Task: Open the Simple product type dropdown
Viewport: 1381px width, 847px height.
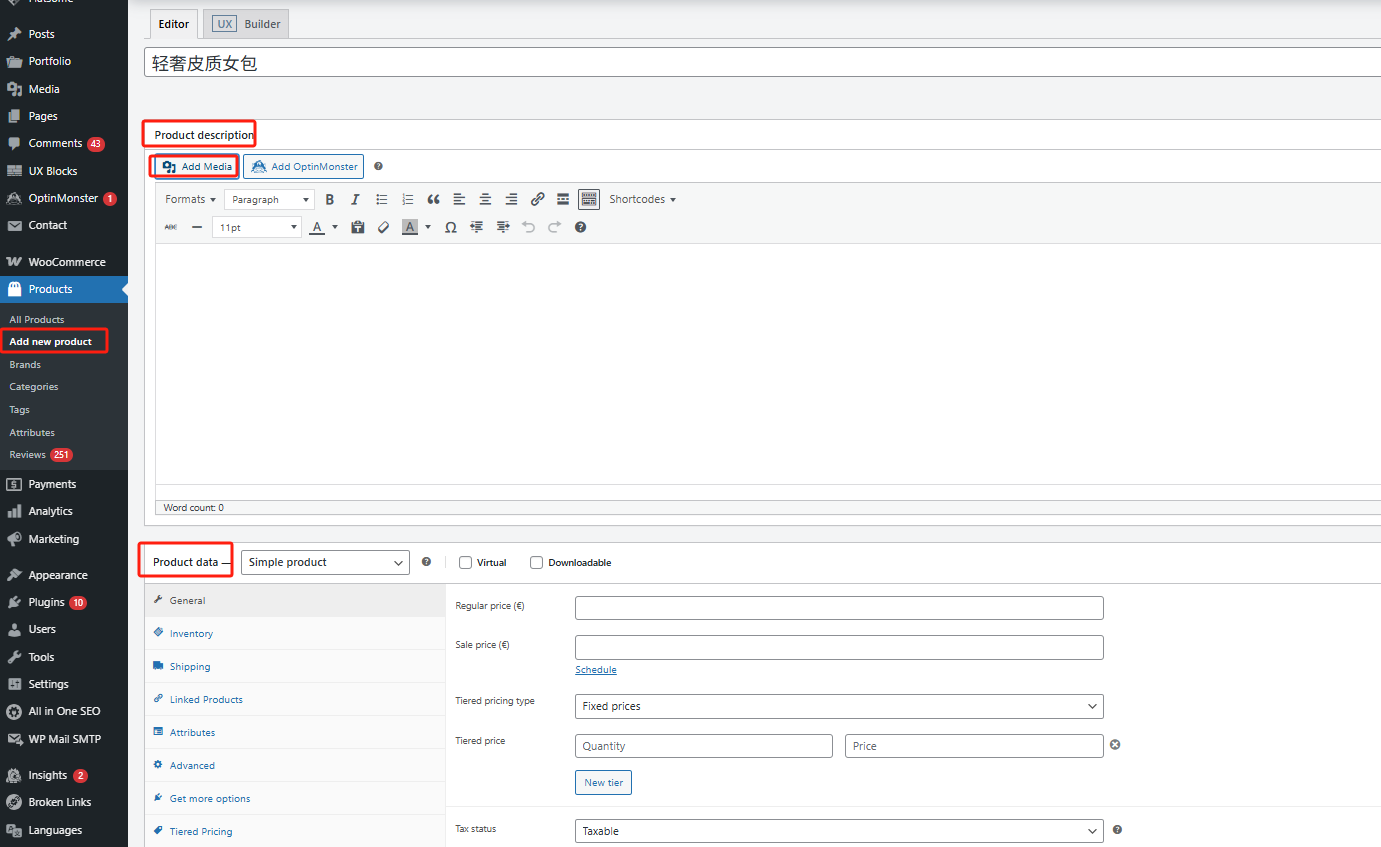Action: click(325, 563)
